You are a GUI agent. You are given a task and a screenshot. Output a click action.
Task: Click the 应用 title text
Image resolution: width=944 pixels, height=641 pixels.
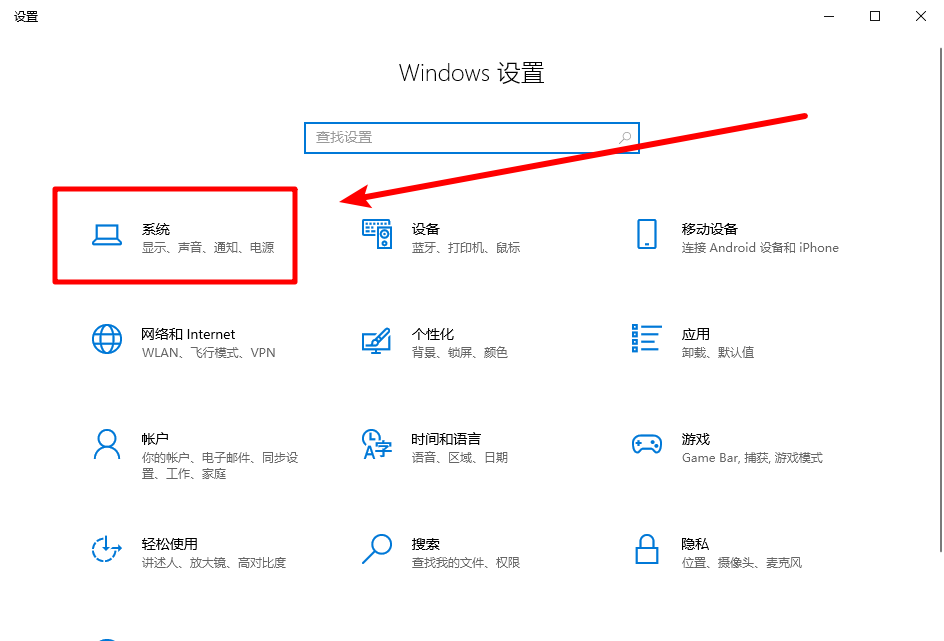[x=695, y=334]
